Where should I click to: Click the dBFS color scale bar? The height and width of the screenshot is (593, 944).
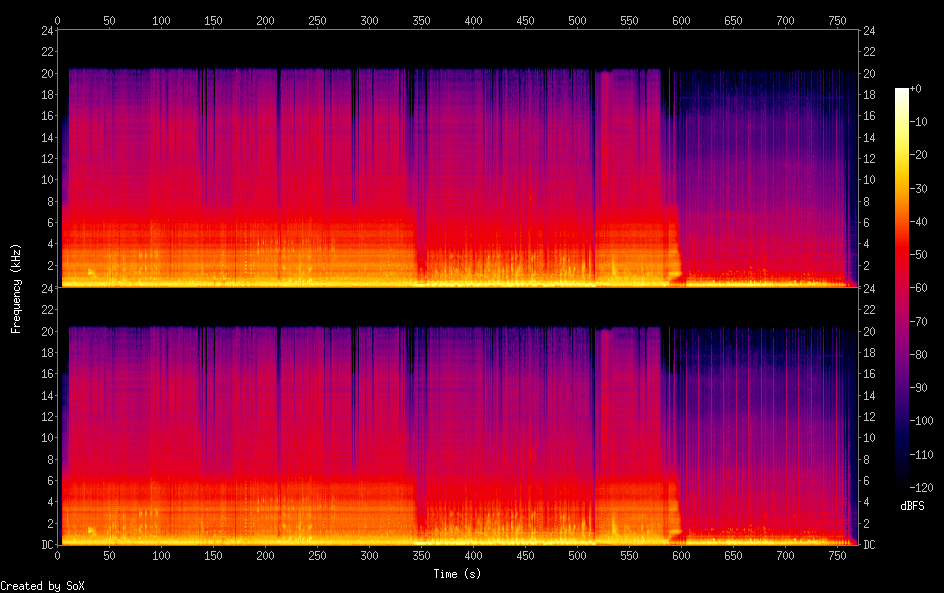pos(902,288)
